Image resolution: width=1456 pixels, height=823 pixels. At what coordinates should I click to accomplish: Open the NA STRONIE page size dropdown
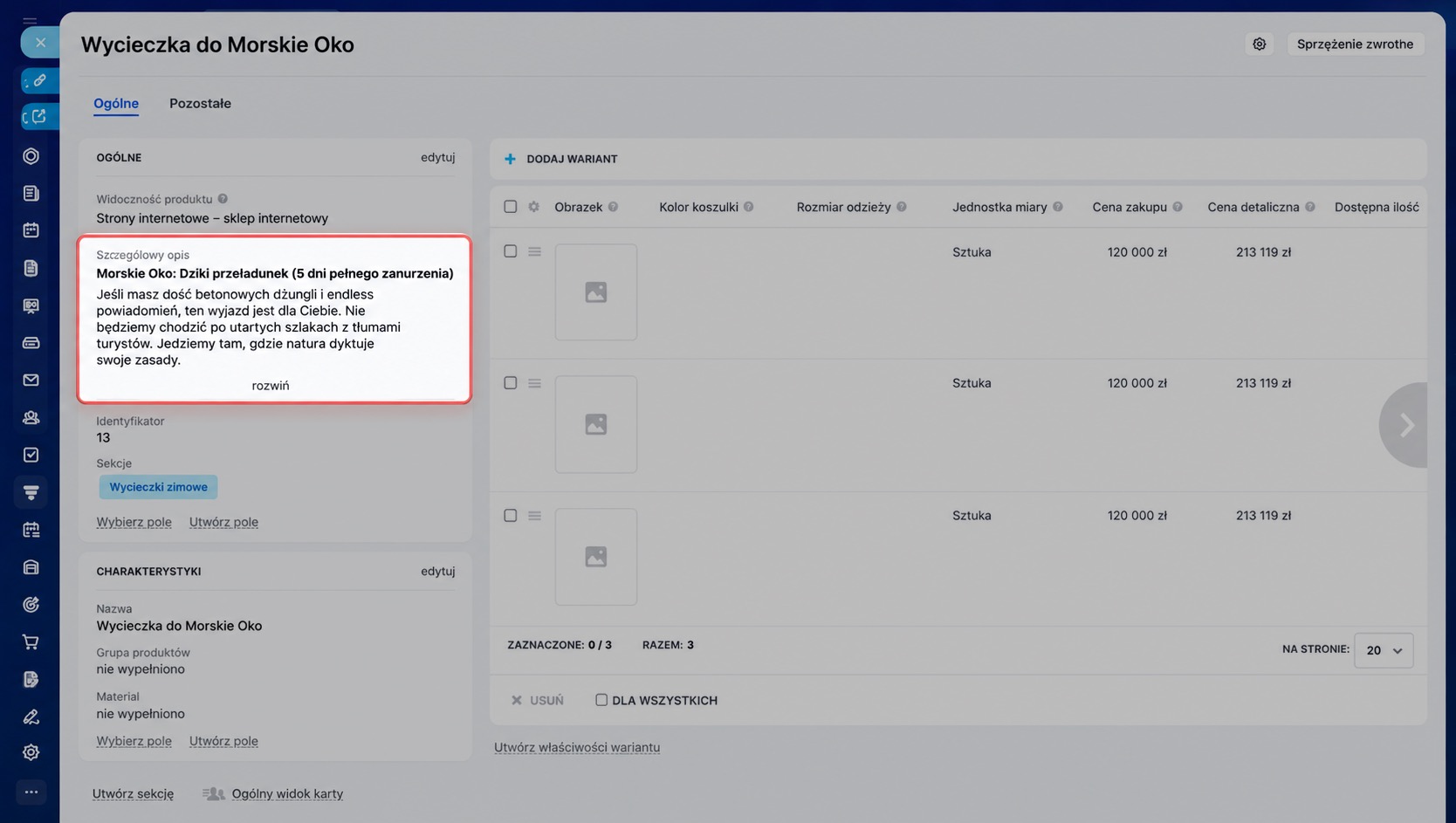pos(1384,650)
